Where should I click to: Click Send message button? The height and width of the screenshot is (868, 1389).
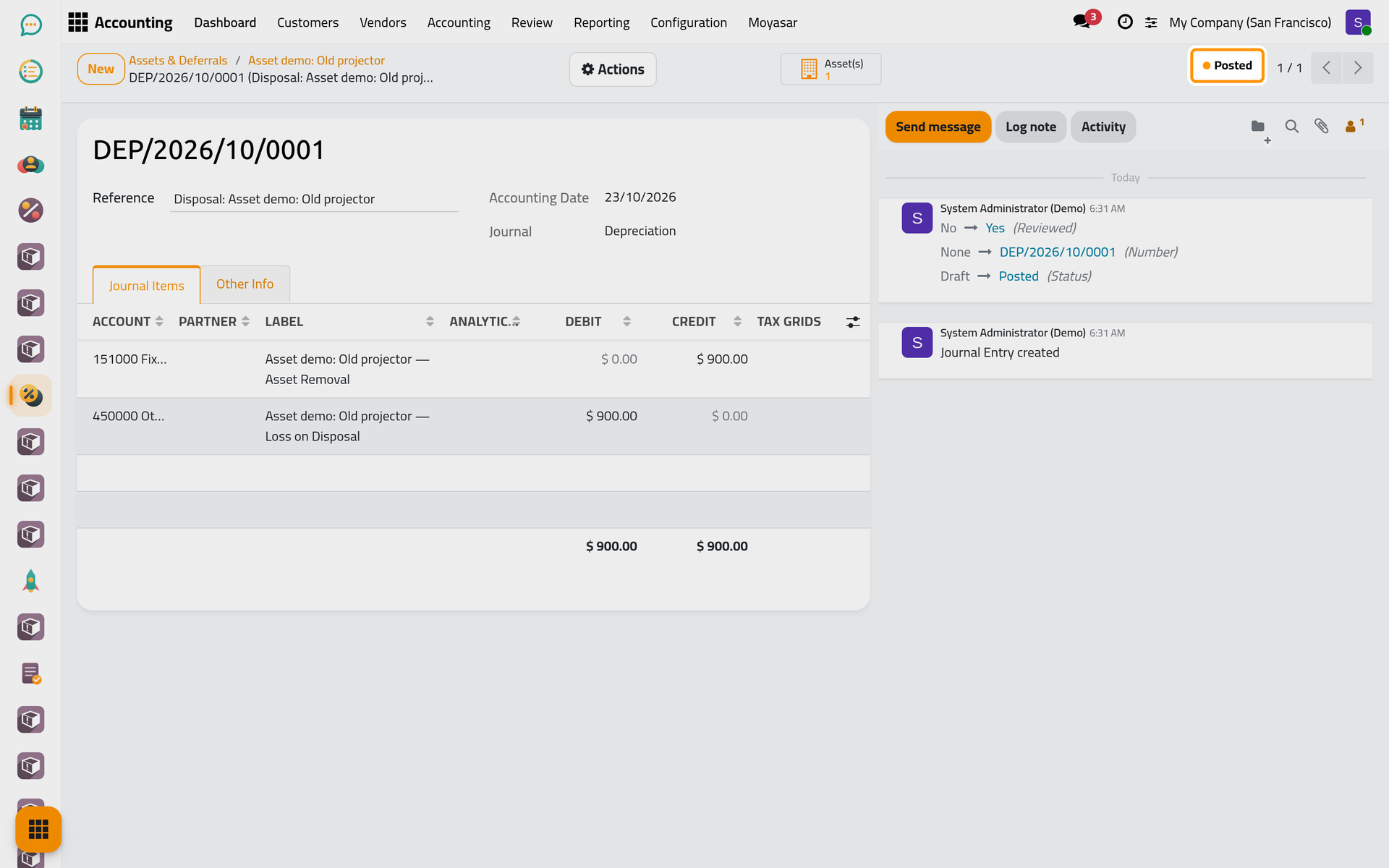tap(938, 127)
